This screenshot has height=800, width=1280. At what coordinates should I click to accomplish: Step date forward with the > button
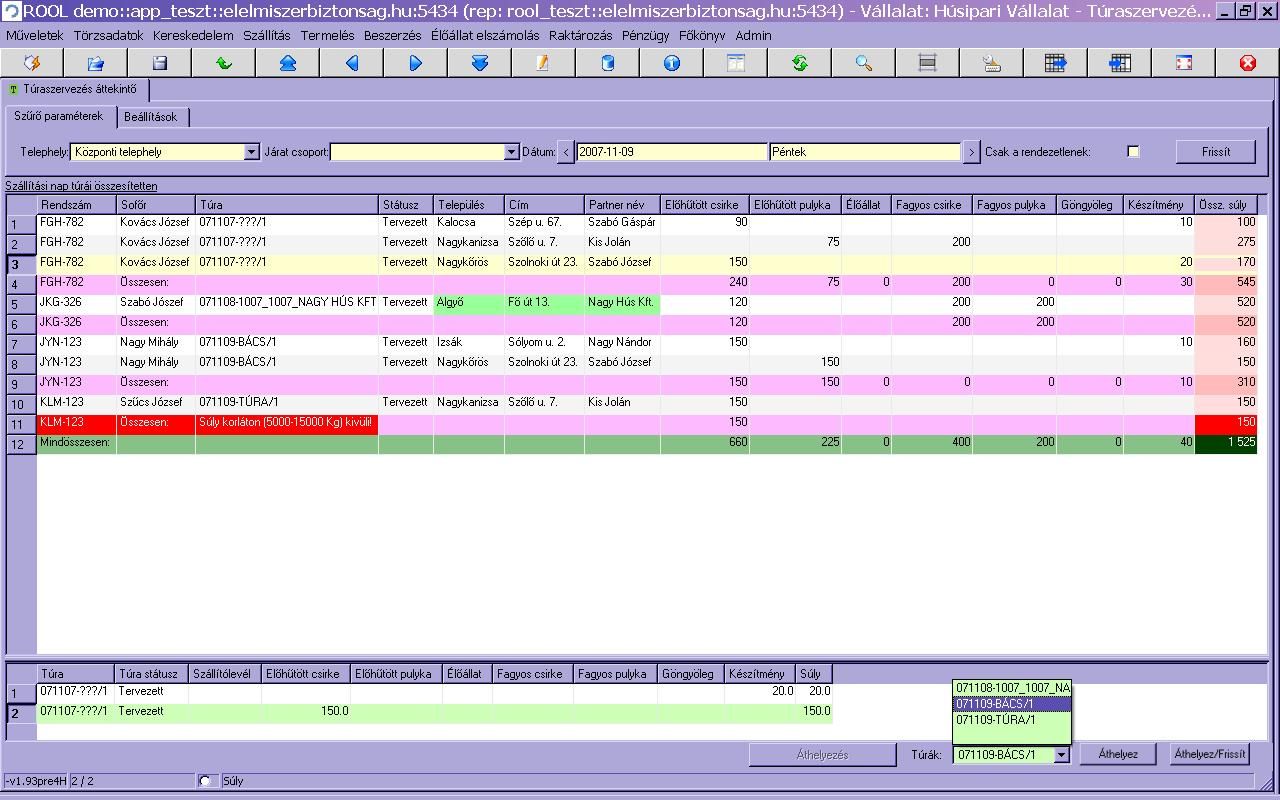click(x=971, y=152)
